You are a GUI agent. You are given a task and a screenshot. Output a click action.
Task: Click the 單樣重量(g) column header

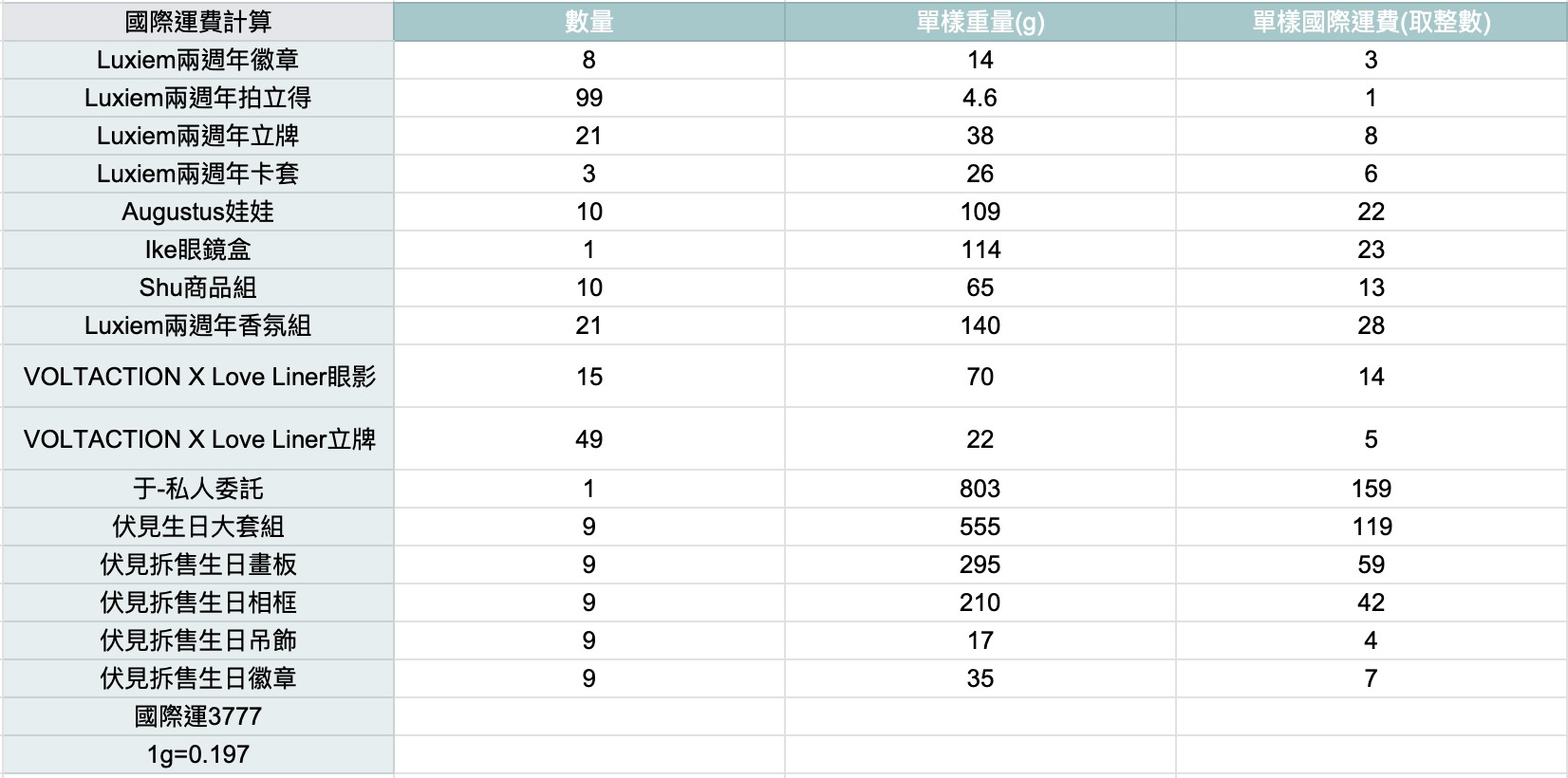pos(980,22)
